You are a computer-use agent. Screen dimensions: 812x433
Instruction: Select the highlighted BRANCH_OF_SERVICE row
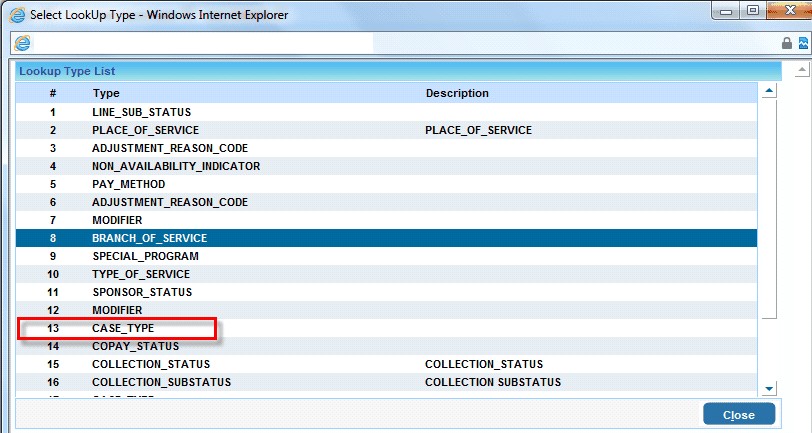pos(149,238)
